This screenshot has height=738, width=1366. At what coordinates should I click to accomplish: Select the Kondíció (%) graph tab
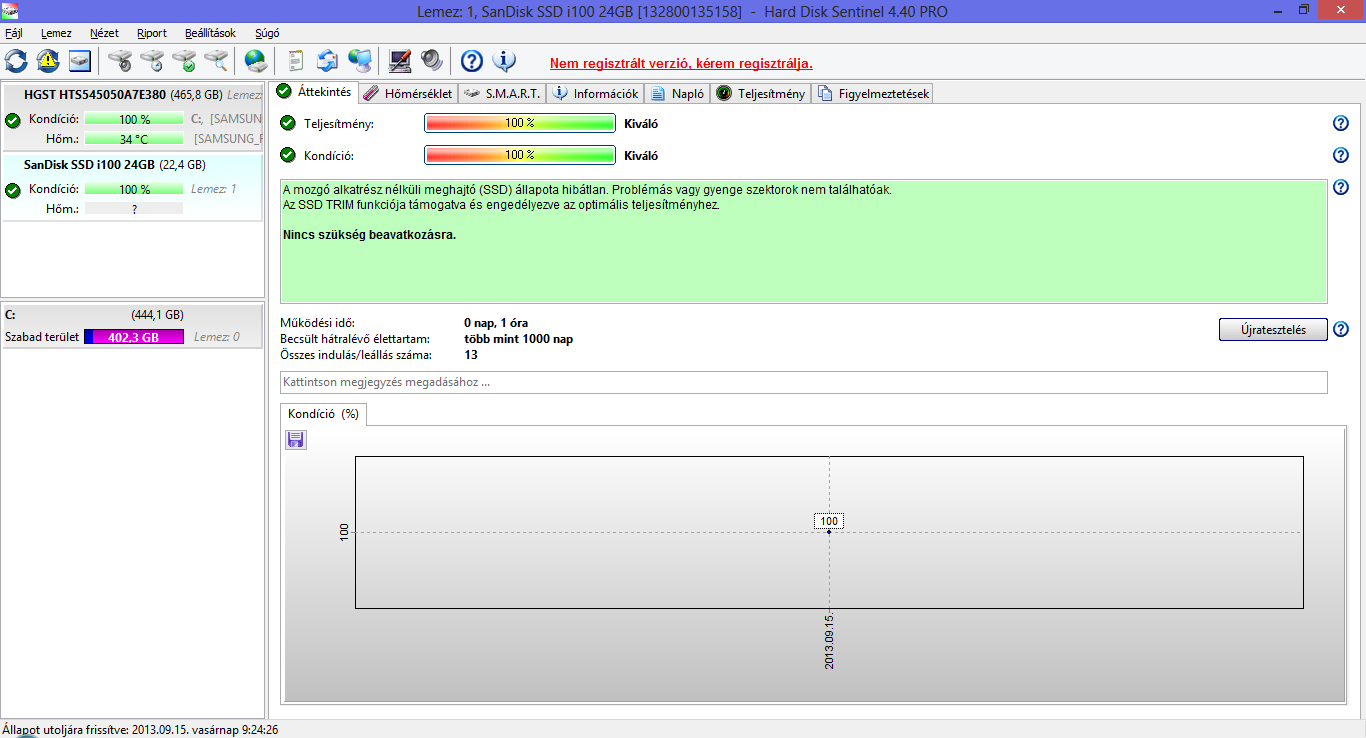(323, 414)
